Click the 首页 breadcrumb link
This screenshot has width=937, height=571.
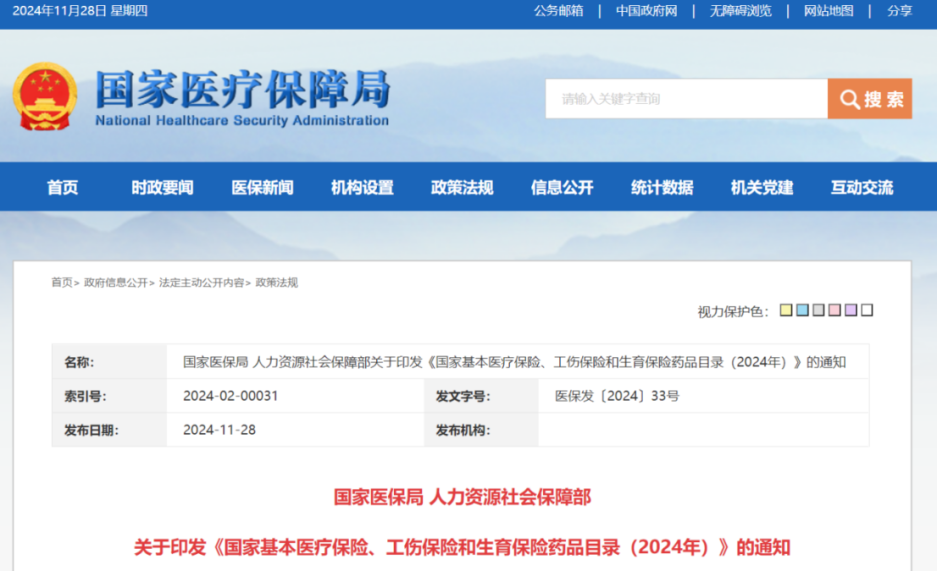(x=62, y=283)
